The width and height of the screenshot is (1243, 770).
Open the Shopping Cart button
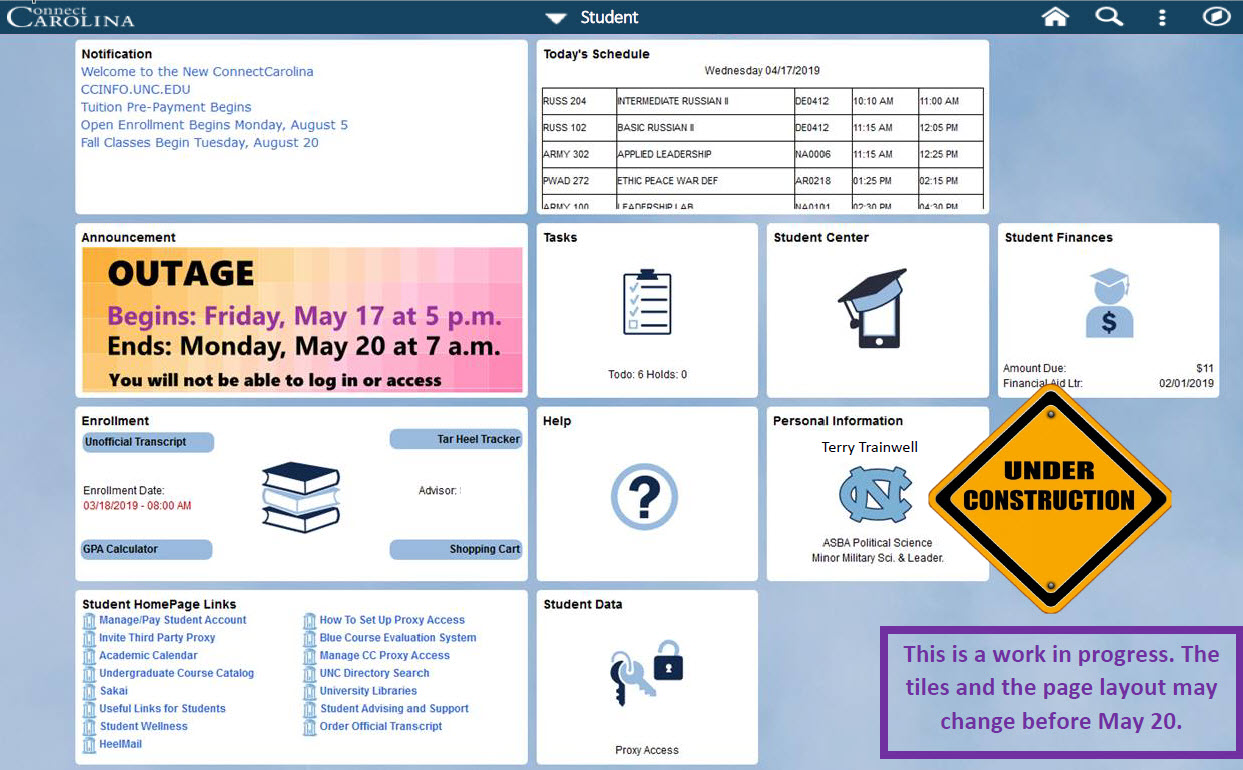[456, 549]
